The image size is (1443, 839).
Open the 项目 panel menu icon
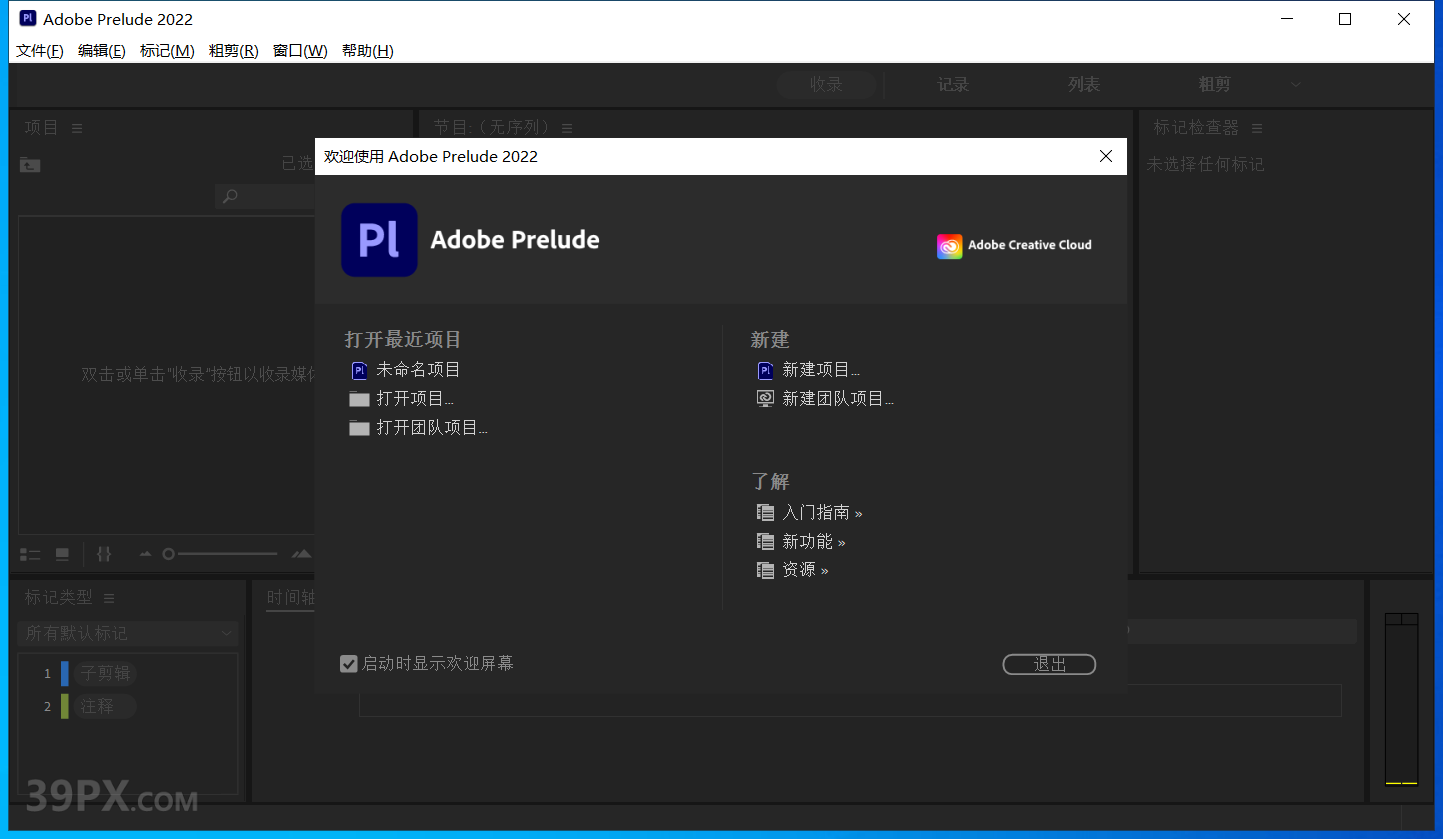[77, 128]
